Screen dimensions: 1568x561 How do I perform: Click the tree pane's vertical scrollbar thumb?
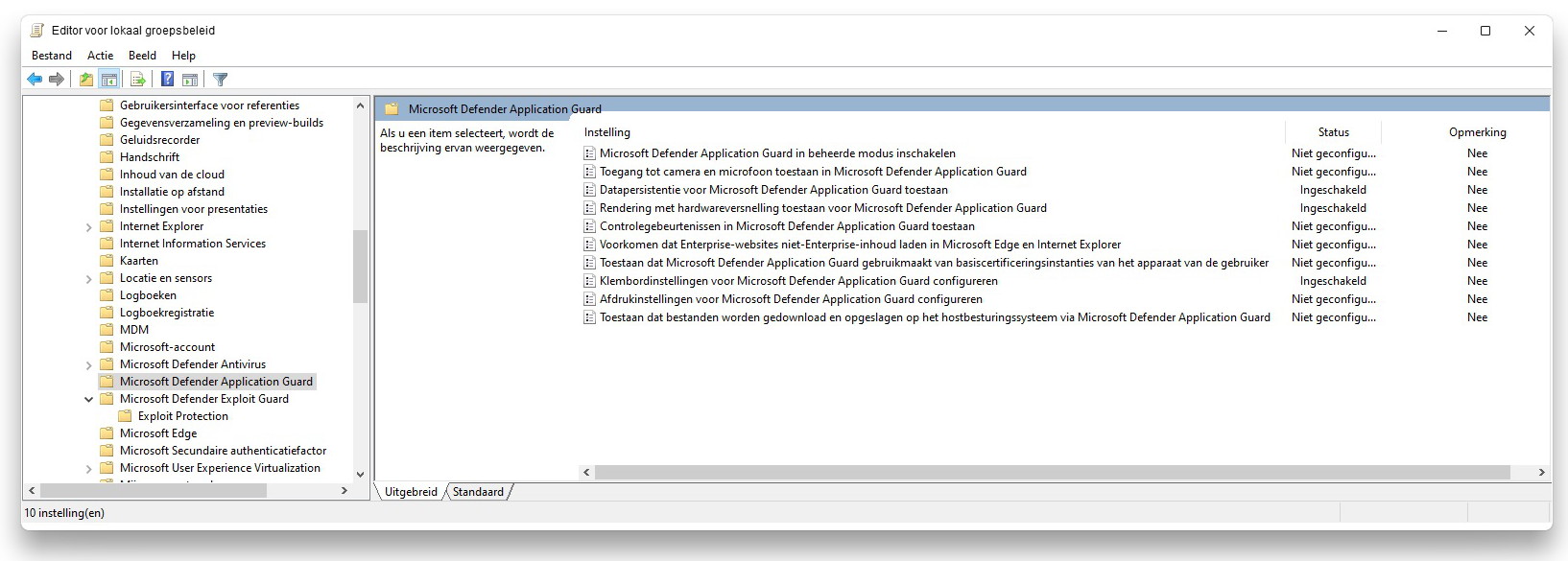click(361, 267)
